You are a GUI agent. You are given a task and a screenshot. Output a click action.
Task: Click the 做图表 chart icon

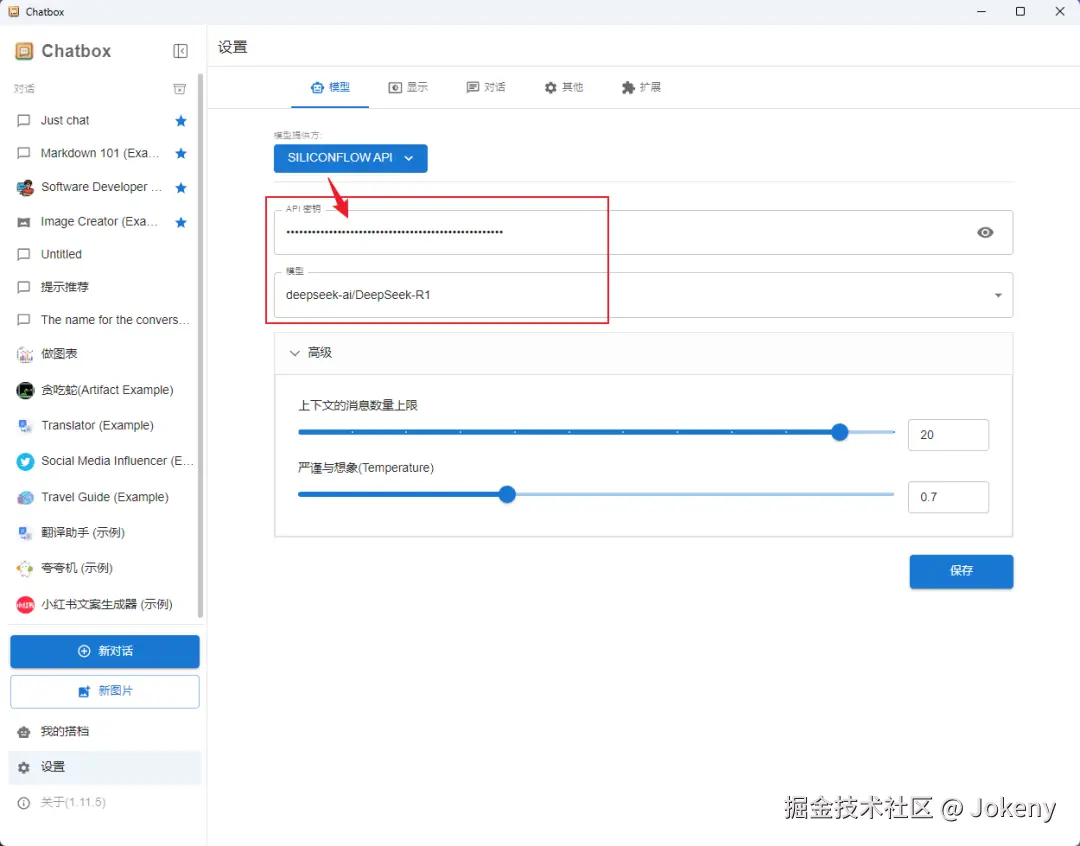click(x=25, y=354)
